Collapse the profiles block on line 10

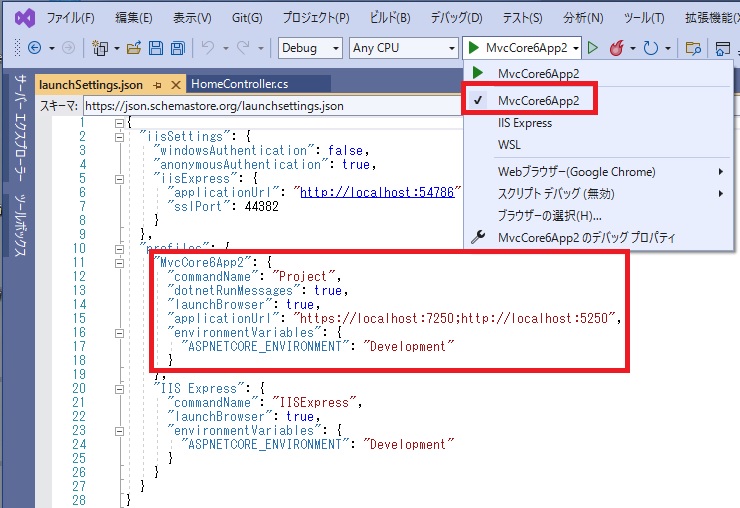(x=119, y=249)
